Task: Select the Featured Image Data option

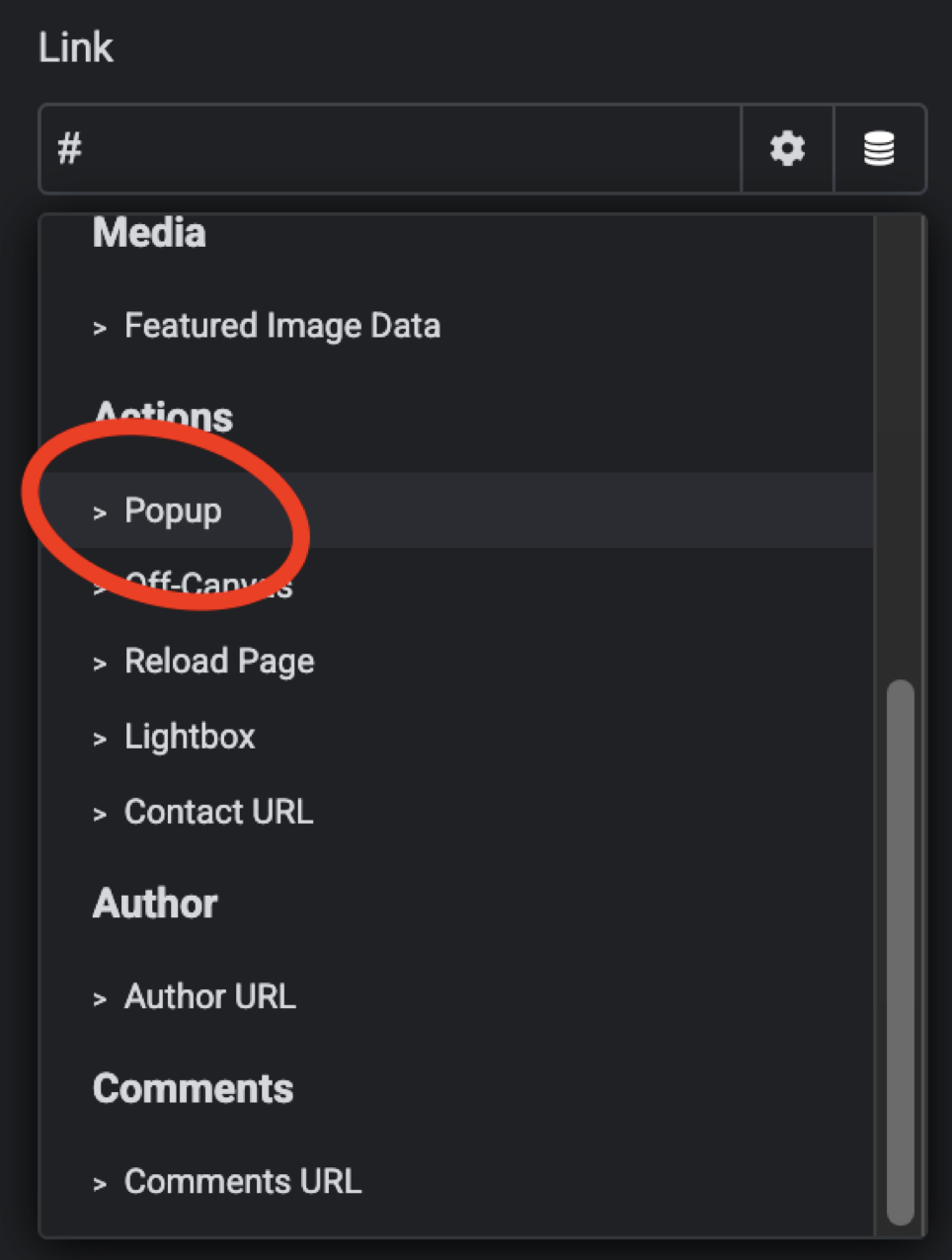Action: pyautogui.click(x=281, y=326)
